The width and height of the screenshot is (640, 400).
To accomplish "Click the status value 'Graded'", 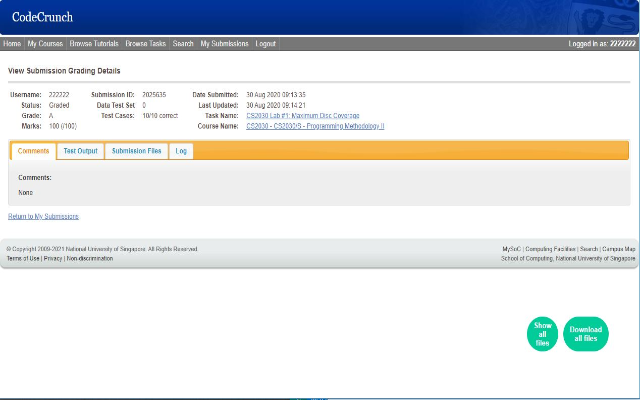I will click(x=59, y=105).
